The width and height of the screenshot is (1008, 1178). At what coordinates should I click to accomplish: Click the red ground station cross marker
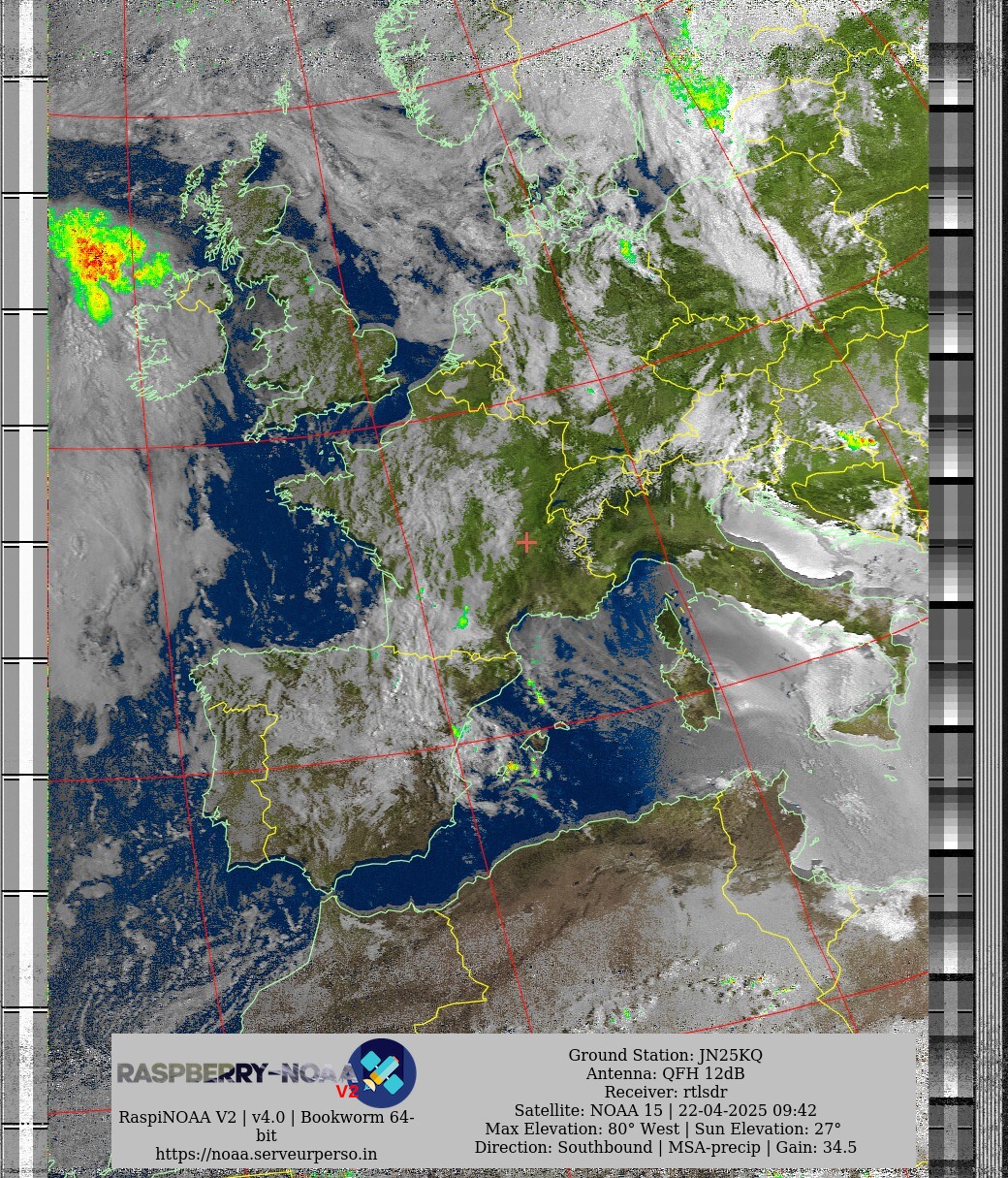click(526, 543)
